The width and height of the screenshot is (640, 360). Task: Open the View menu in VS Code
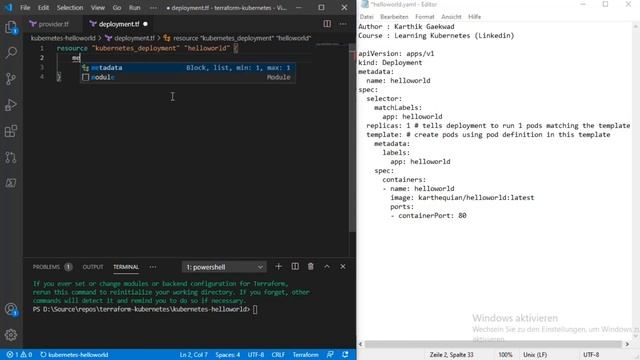[98, 8]
